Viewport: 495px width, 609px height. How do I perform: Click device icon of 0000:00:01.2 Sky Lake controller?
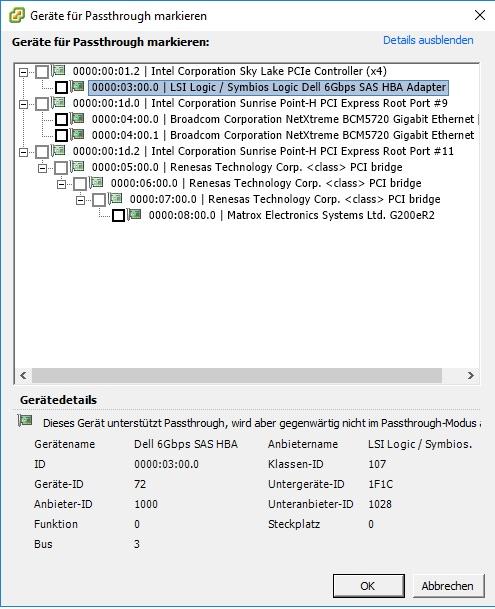click(x=59, y=70)
